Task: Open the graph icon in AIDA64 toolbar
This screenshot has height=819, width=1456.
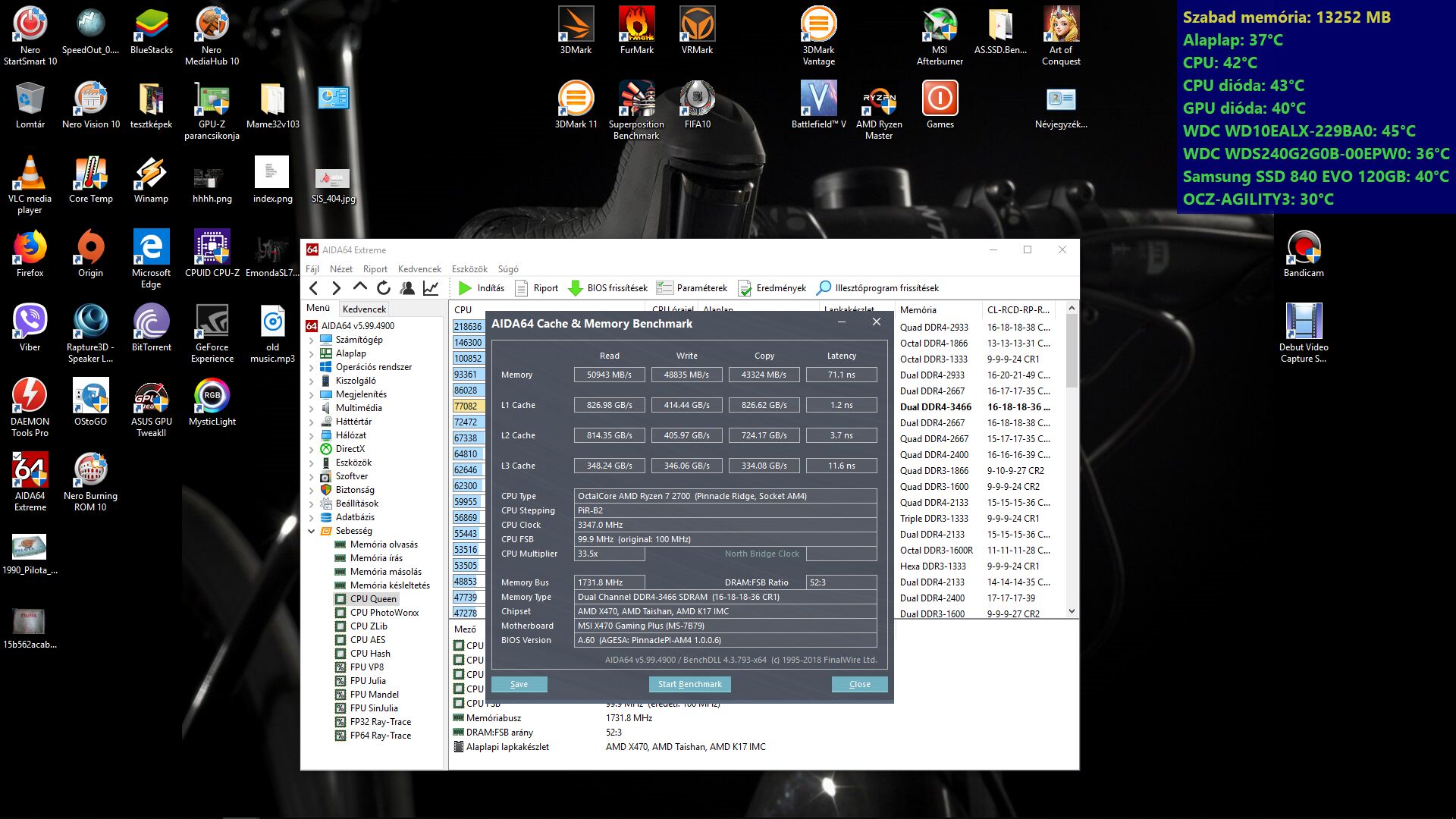Action: 431,288
